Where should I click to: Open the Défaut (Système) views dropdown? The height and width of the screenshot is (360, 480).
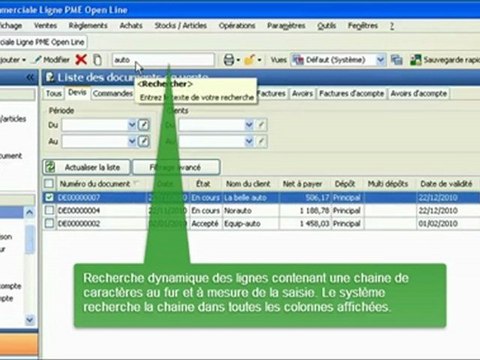tap(380, 60)
